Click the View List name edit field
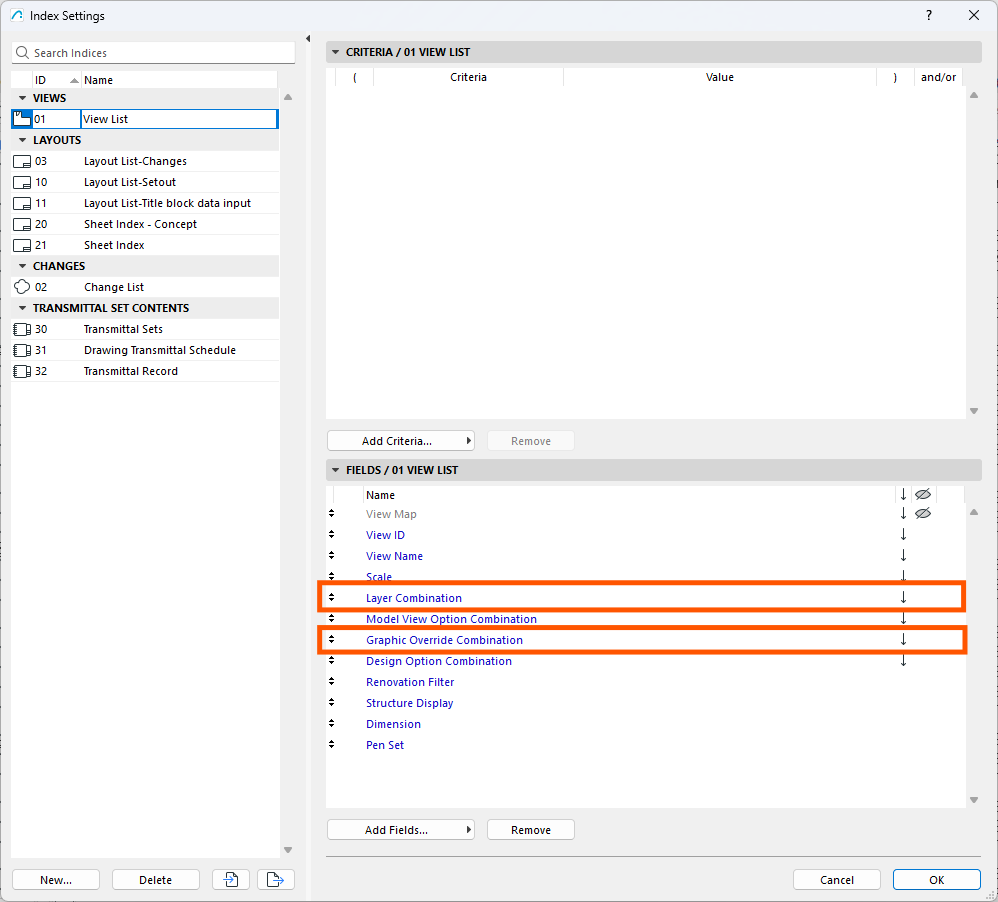The width and height of the screenshot is (998, 902). (x=179, y=118)
